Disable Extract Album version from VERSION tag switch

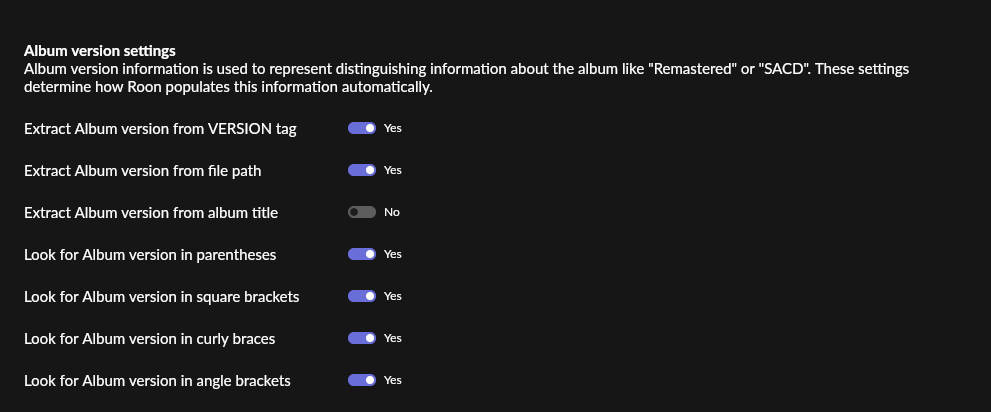point(362,128)
